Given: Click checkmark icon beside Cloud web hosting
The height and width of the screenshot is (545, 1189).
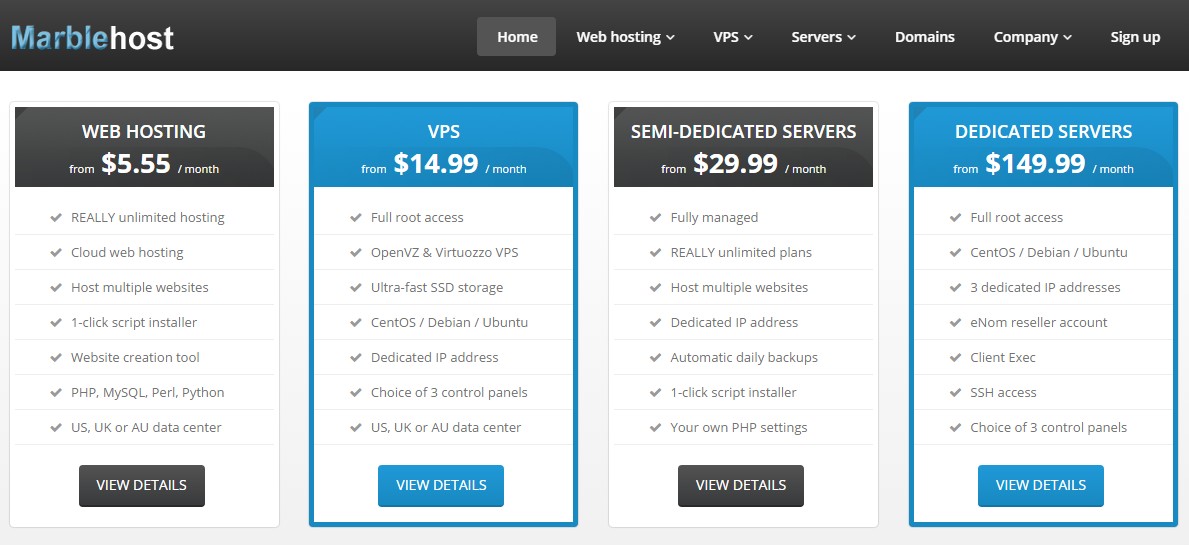Looking at the screenshot, I should pyautogui.click(x=56, y=252).
